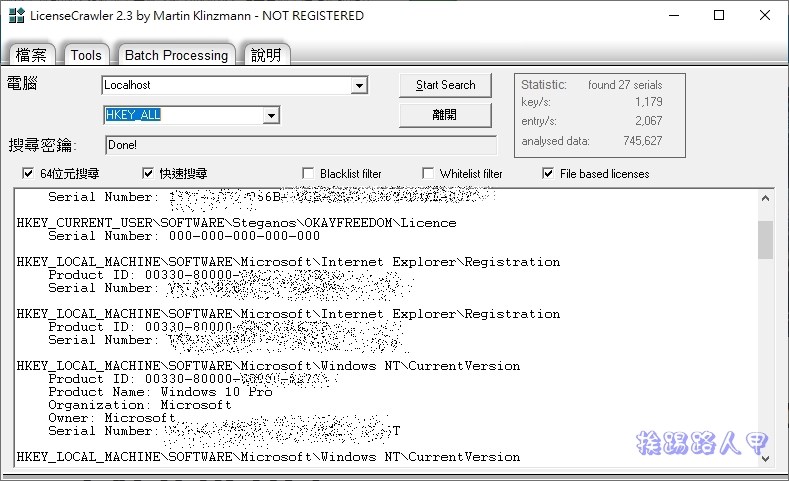
Task: Click the analysed data value 745,627
Action: pyautogui.click(x=643, y=141)
